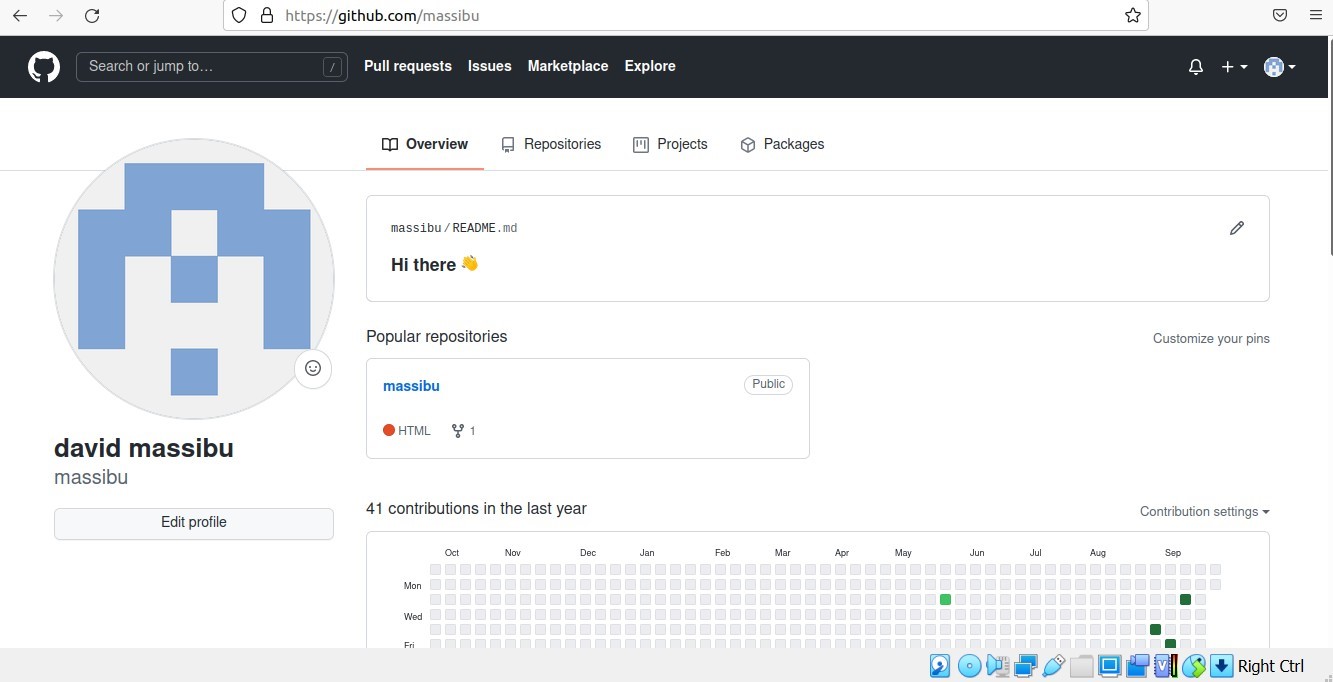1333x682 pixels.
Task: Click Customize your pins link
Action: tap(1211, 339)
